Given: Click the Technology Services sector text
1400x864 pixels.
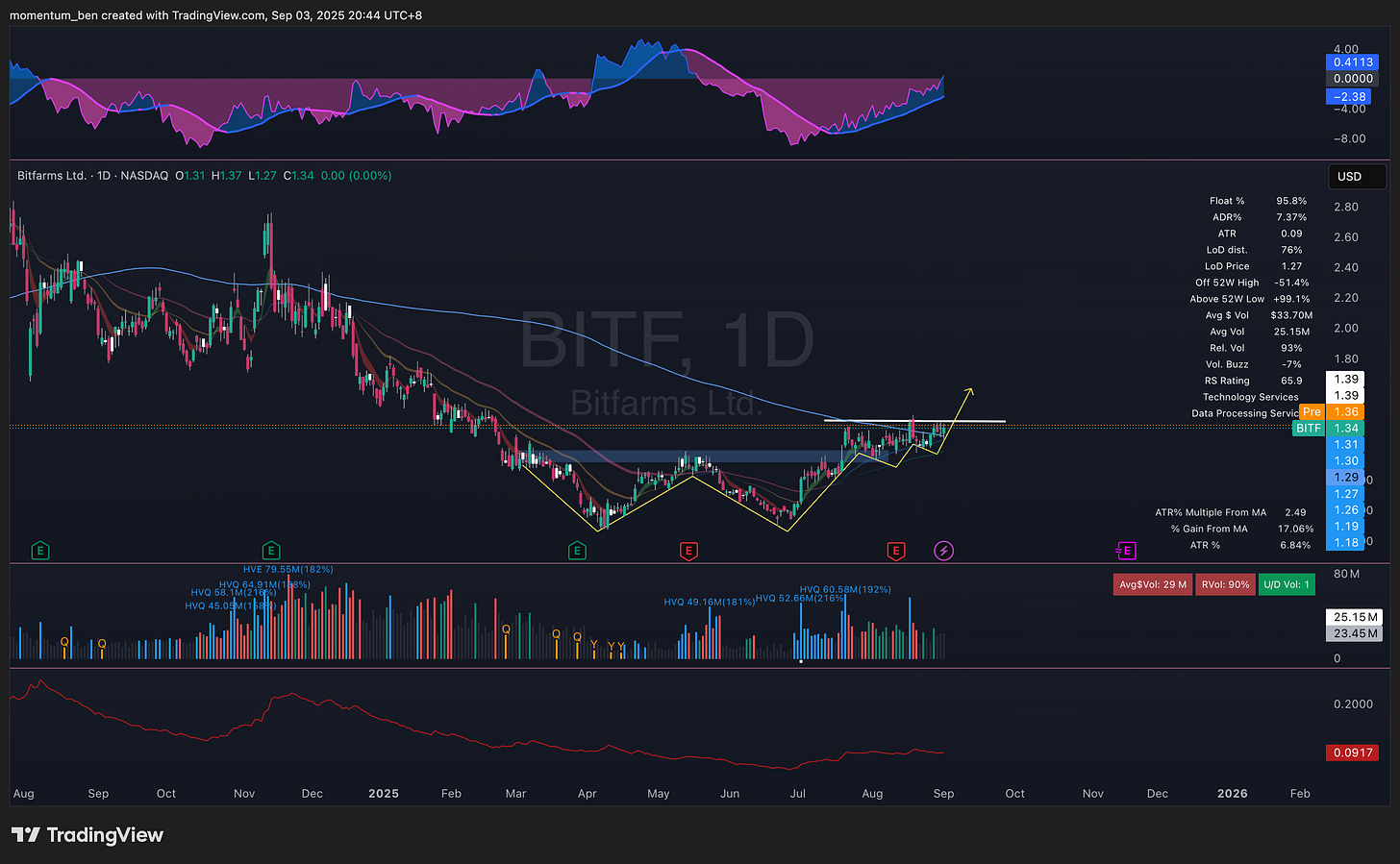Looking at the screenshot, I should [1250, 397].
